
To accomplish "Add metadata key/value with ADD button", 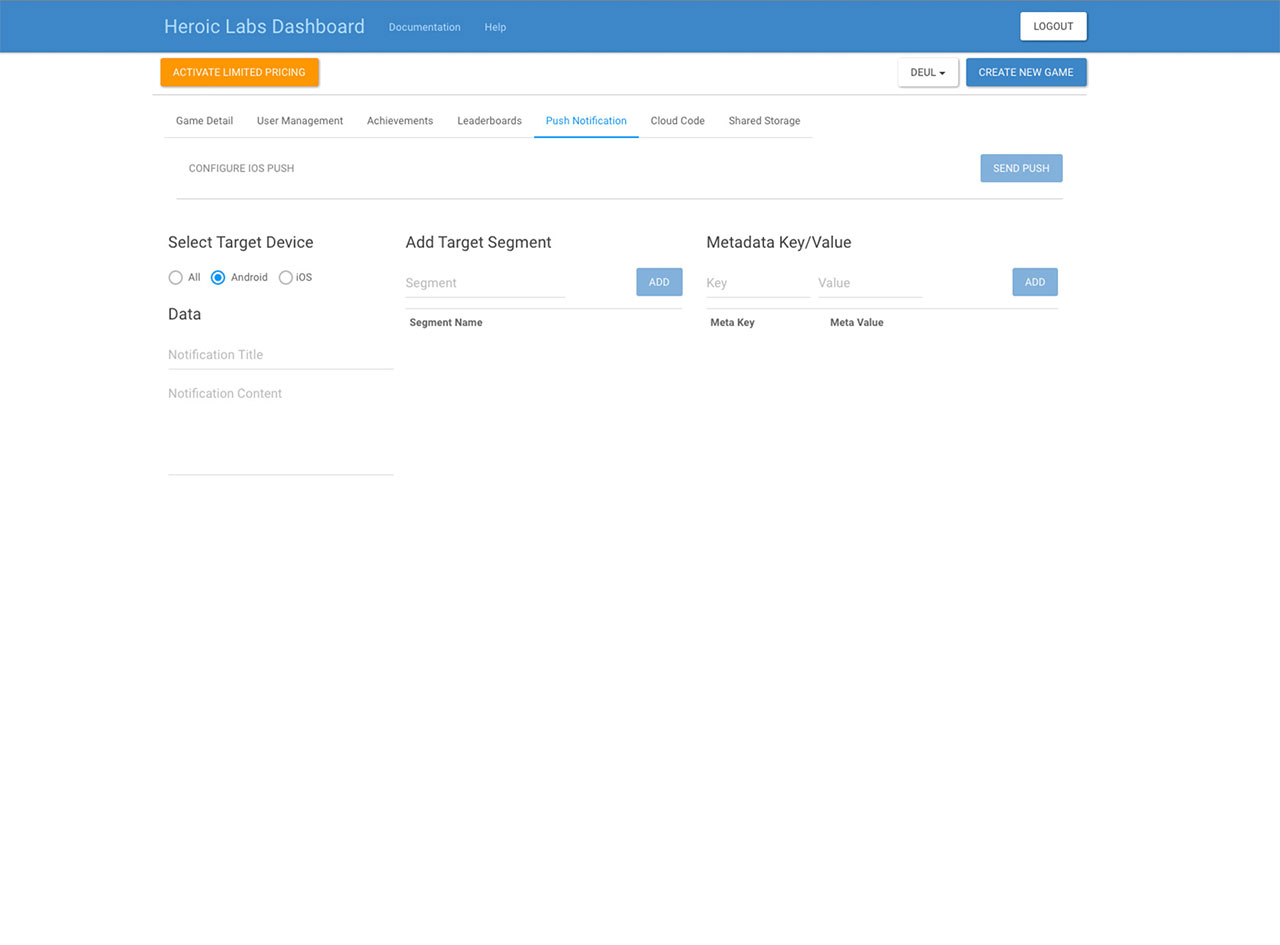I will (x=1034, y=283).
